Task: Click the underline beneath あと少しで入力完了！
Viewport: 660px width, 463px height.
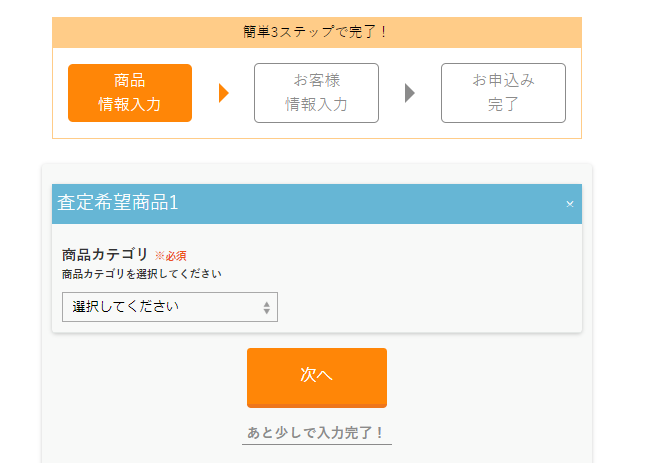Action: (x=317, y=444)
